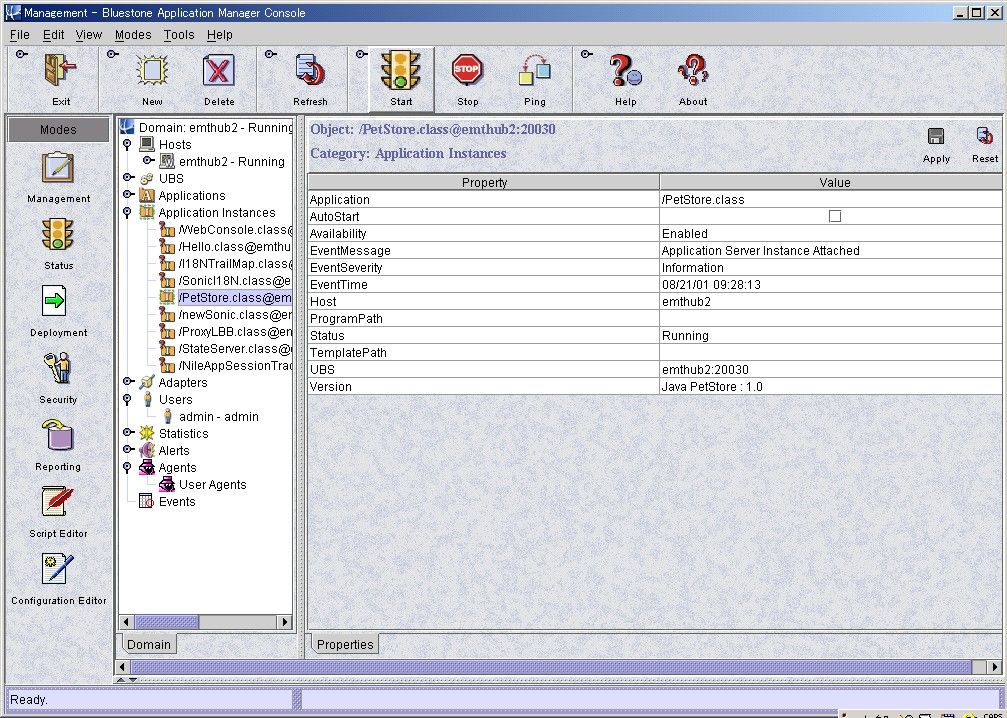Select the Applications tree icon
1007x718 pixels.
tap(147, 195)
